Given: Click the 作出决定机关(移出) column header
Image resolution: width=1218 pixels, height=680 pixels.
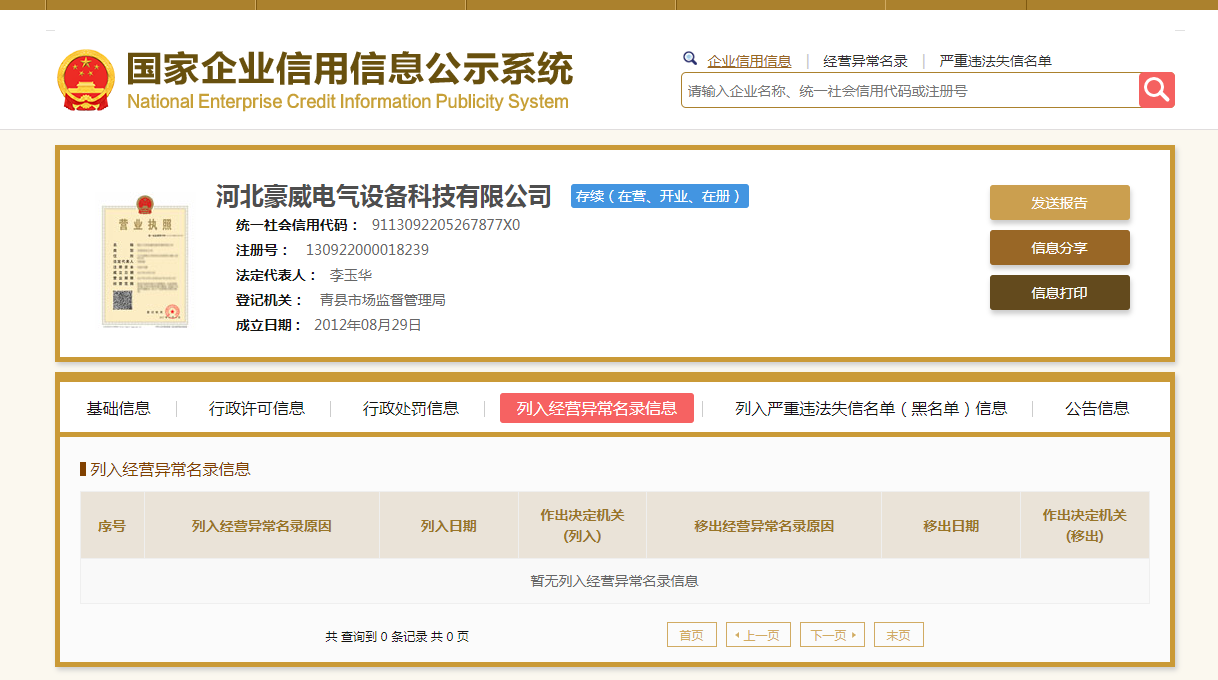Looking at the screenshot, I should click(1085, 525).
